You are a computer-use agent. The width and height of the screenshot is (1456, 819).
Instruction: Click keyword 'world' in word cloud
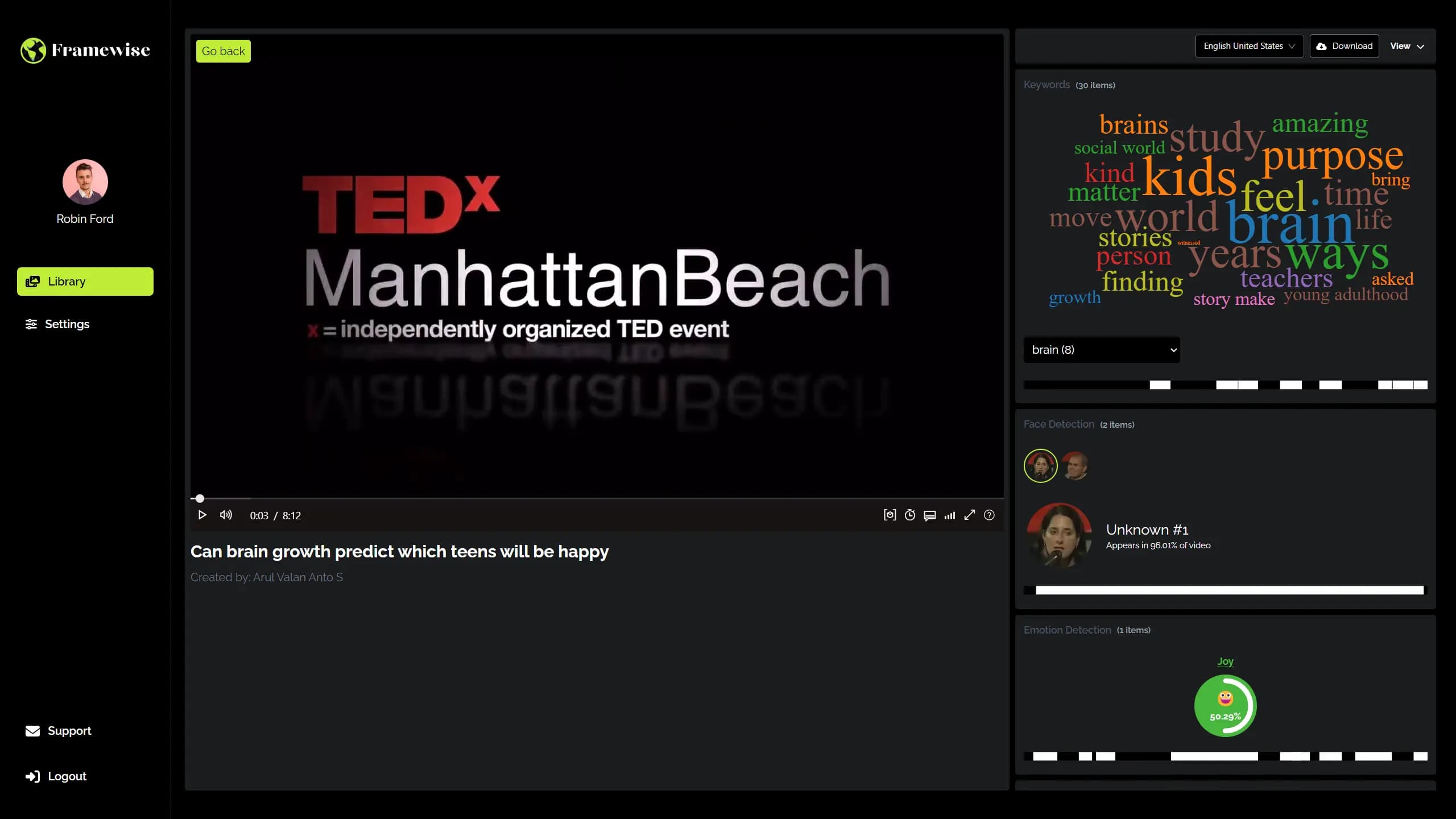(1166, 216)
